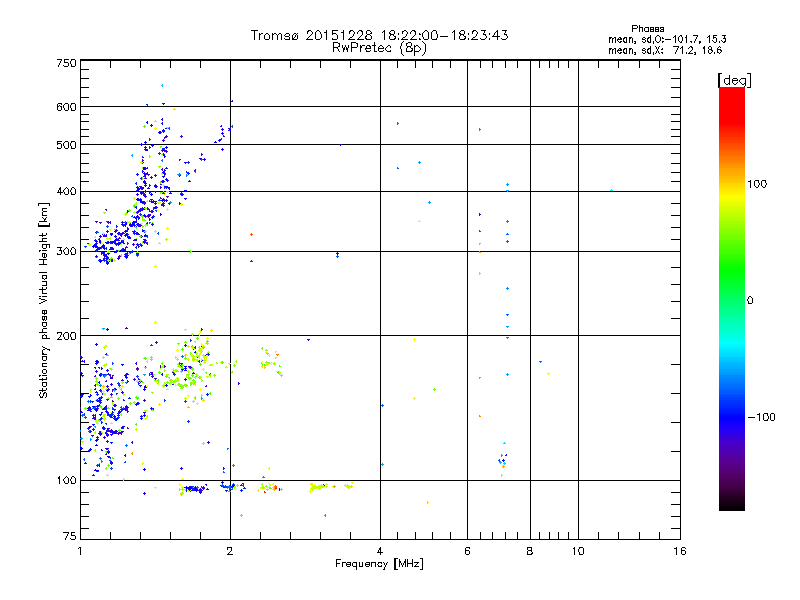Image resolution: width=800 pixels, height=600 pixels.
Task: Click the 'Stationary phase Virtual Height [km]' axis label
Action: pos(43,300)
